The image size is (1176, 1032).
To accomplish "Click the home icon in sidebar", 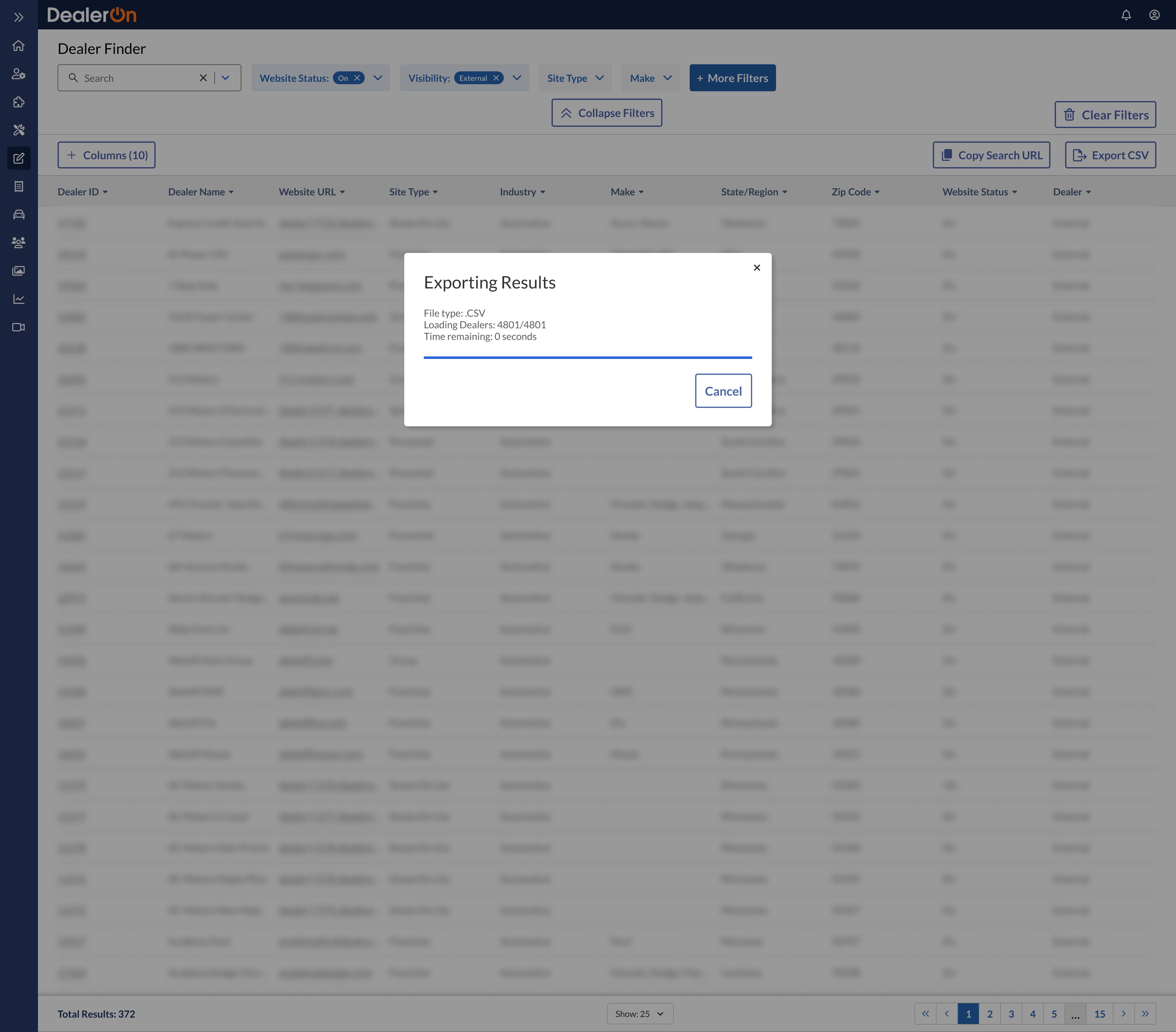I will coord(18,45).
